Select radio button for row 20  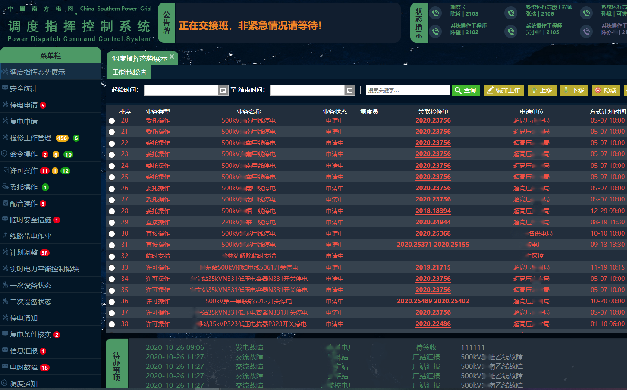(x=112, y=121)
